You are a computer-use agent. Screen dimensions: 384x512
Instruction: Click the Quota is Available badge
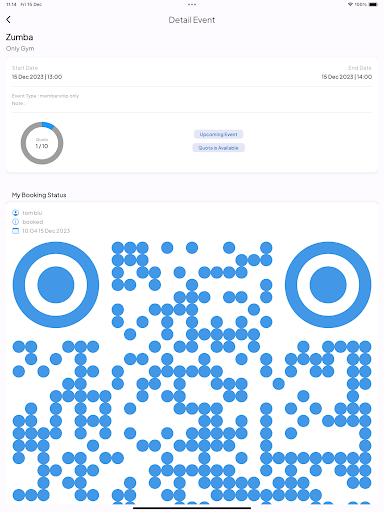pyautogui.click(x=219, y=148)
